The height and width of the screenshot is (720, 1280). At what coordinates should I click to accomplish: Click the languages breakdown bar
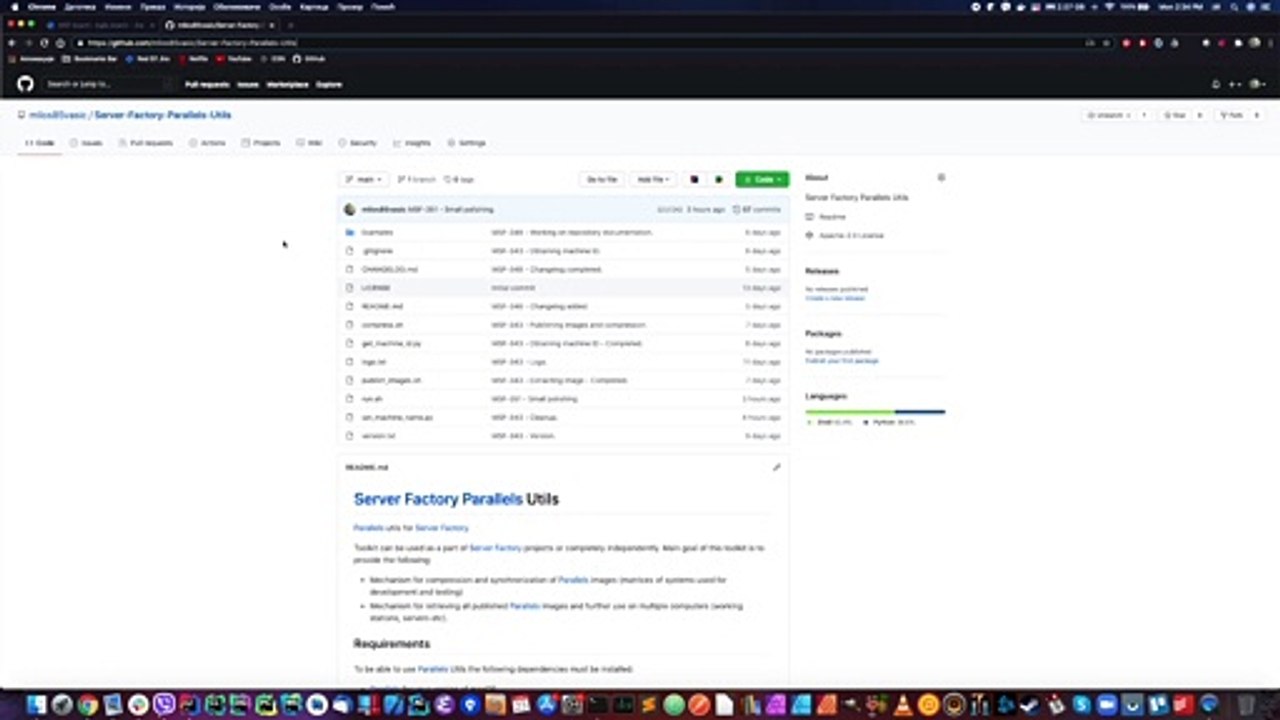click(x=875, y=411)
